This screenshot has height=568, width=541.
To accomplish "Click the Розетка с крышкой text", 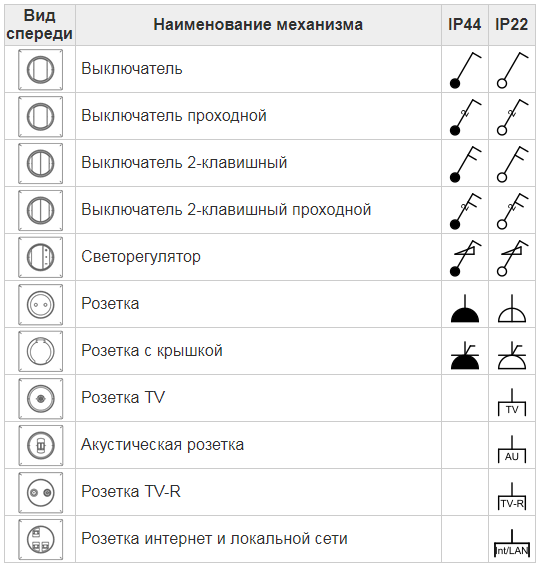I will pos(152,351).
